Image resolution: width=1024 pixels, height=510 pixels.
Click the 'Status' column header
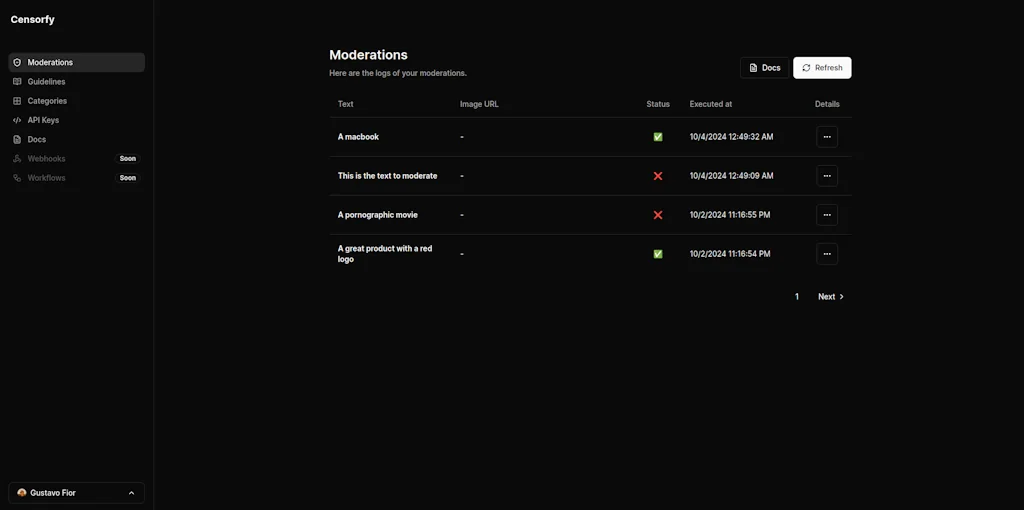658,104
